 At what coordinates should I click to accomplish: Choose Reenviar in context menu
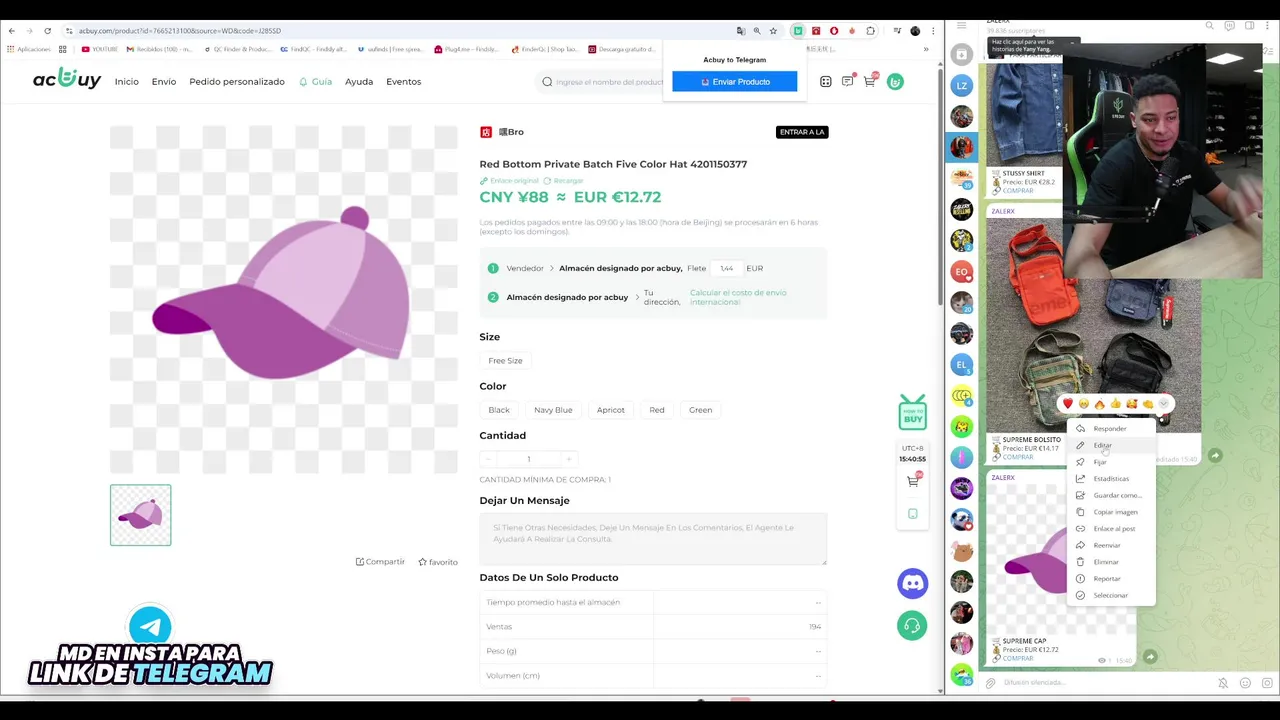1111,545
